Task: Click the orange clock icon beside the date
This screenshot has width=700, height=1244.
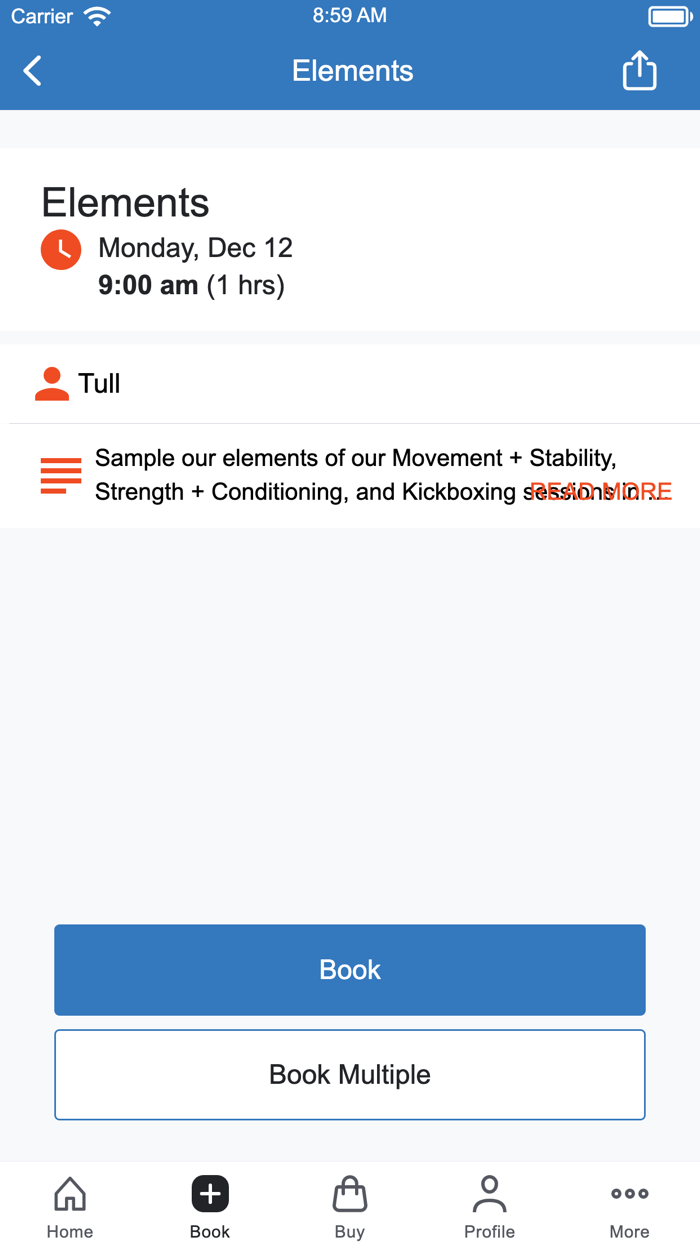Action: [x=61, y=249]
